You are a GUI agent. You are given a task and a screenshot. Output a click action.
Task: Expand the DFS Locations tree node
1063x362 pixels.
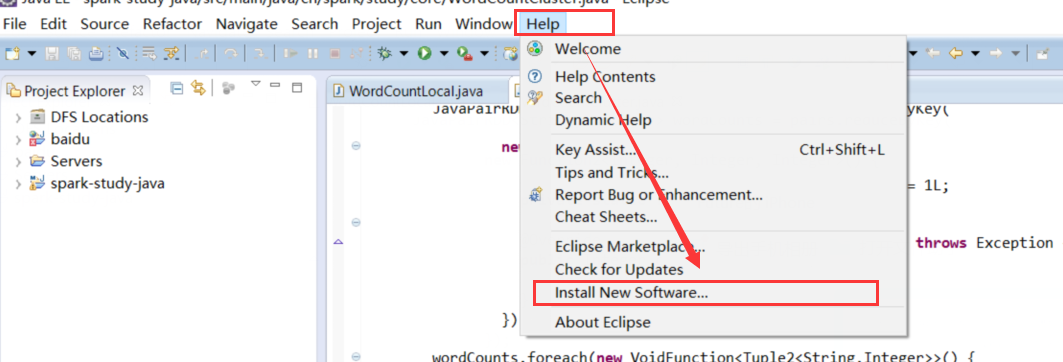[x=18, y=117]
